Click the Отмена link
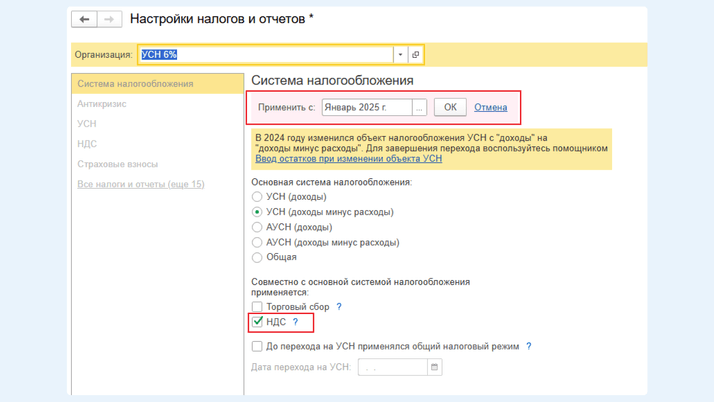Screen dimensions: 714x402 (490, 107)
